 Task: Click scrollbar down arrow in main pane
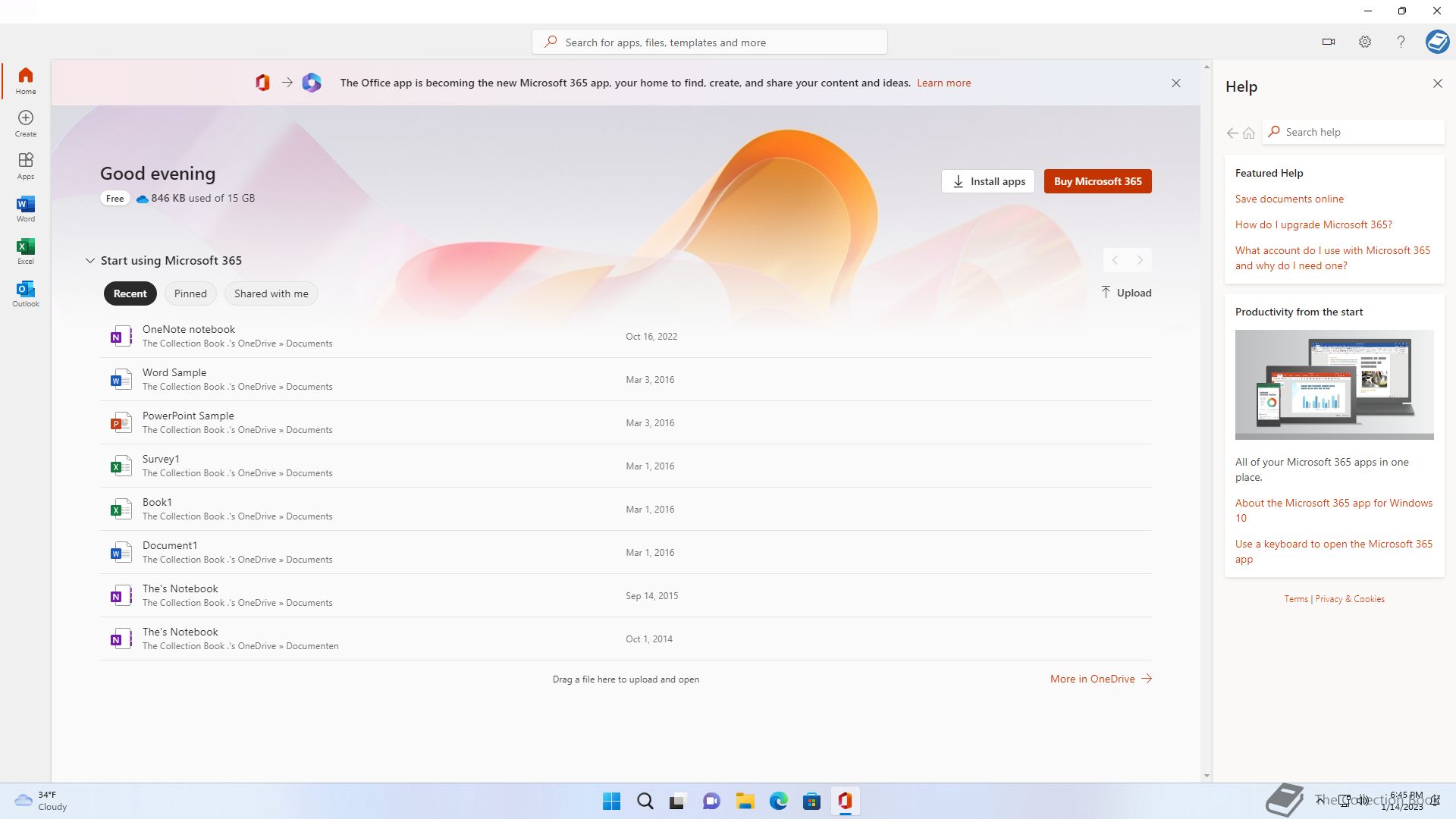(1207, 776)
